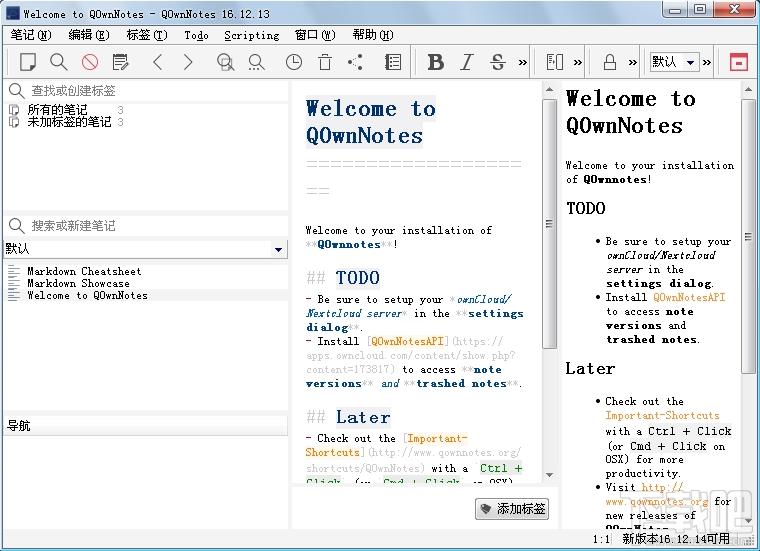Select the Welcome to QOwnNotes note
The image size is (760, 551).
pos(87,296)
